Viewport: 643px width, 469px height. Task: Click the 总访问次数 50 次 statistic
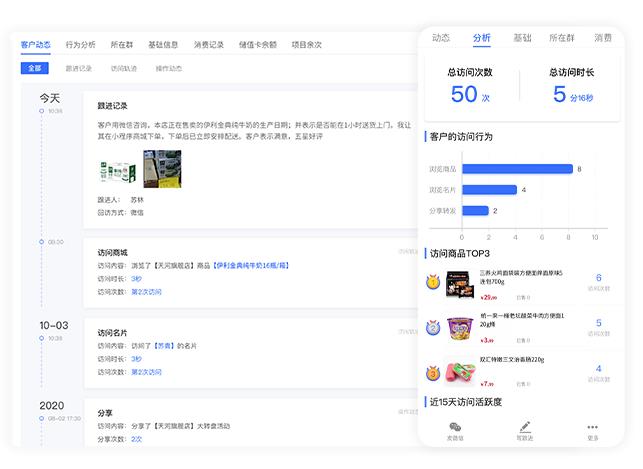(470, 86)
